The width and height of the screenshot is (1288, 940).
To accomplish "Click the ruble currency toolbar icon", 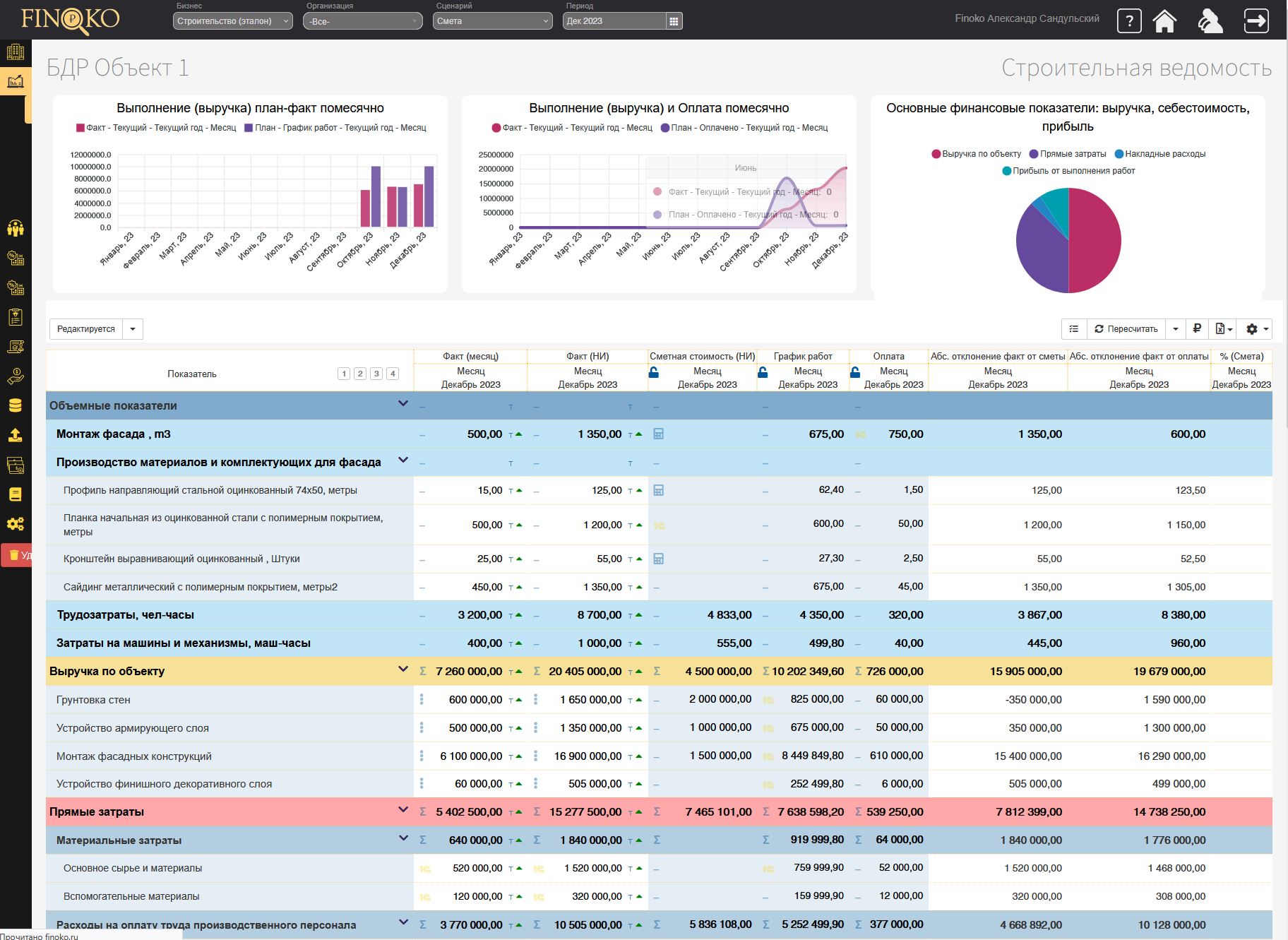I will 1197,328.
